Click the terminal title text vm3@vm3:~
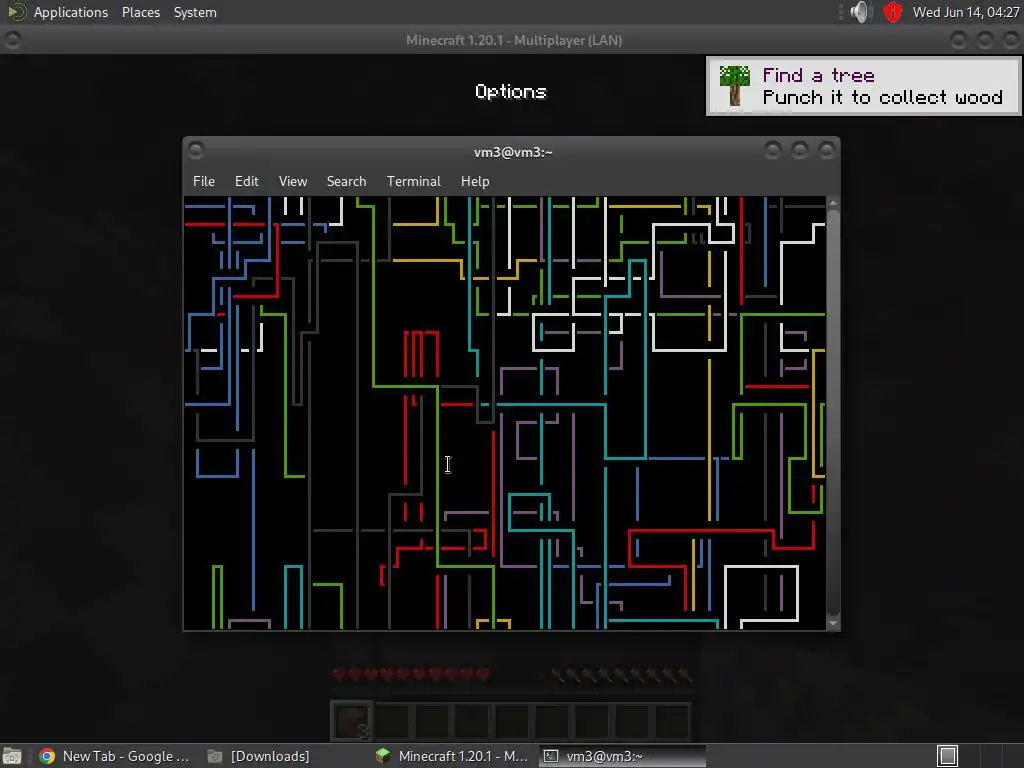This screenshot has height=768, width=1024. pos(513,152)
